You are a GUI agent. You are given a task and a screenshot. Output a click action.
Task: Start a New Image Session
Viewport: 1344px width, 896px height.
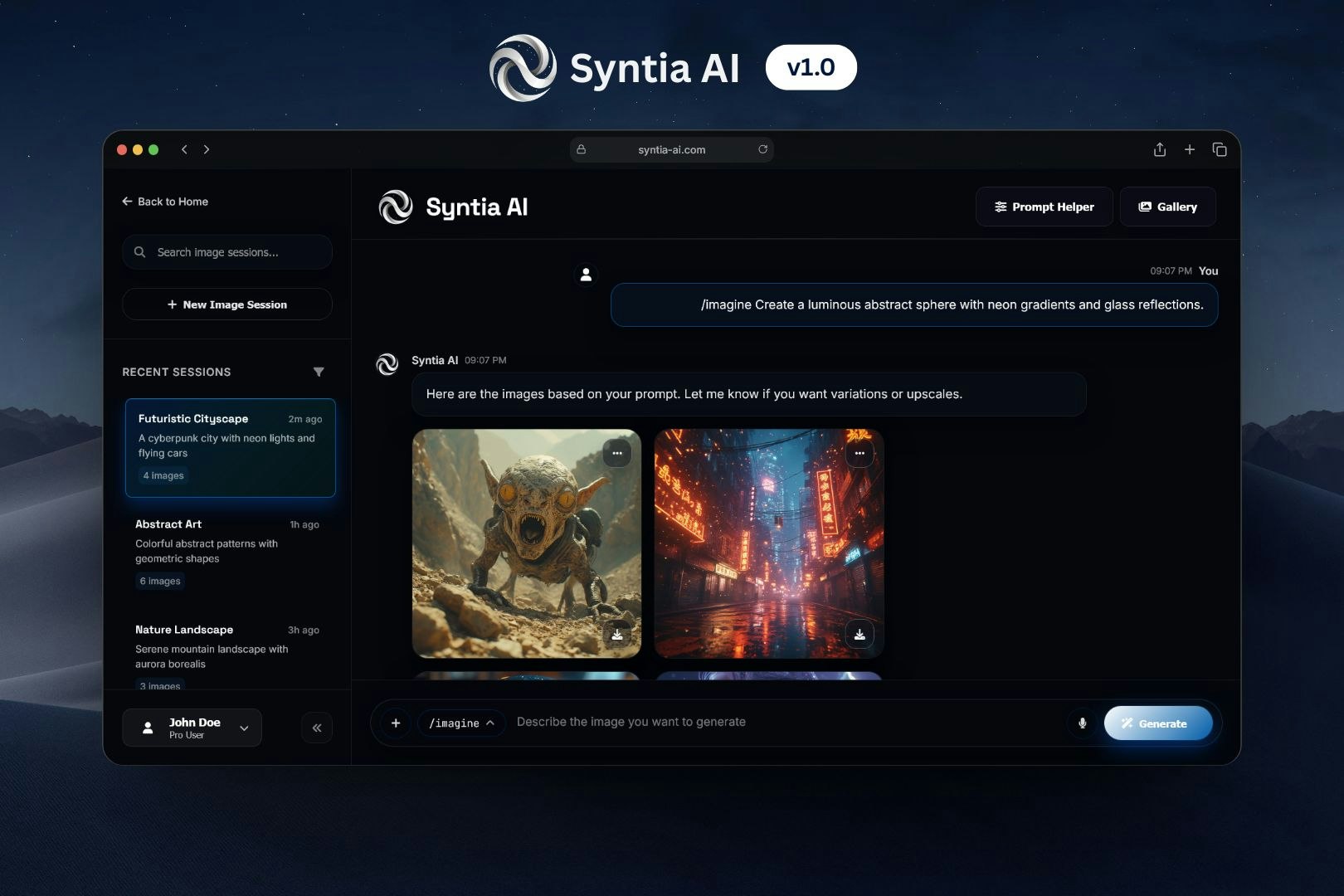pyautogui.click(x=226, y=304)
